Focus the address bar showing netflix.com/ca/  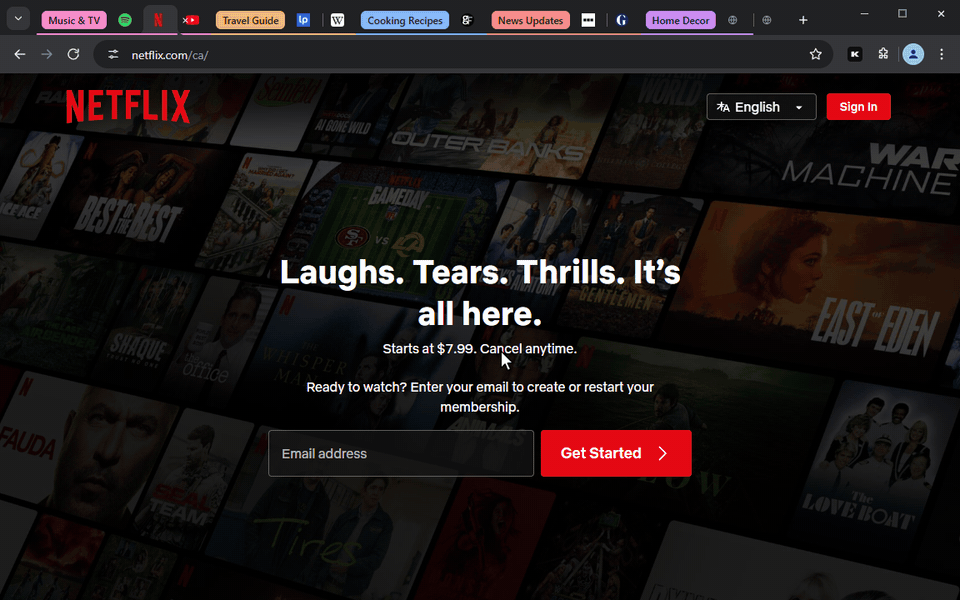463,54
